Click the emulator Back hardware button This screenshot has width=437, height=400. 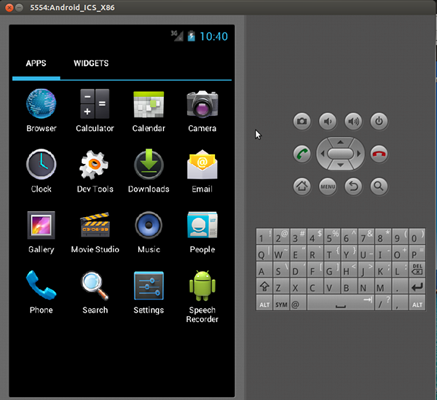[353, 186]
